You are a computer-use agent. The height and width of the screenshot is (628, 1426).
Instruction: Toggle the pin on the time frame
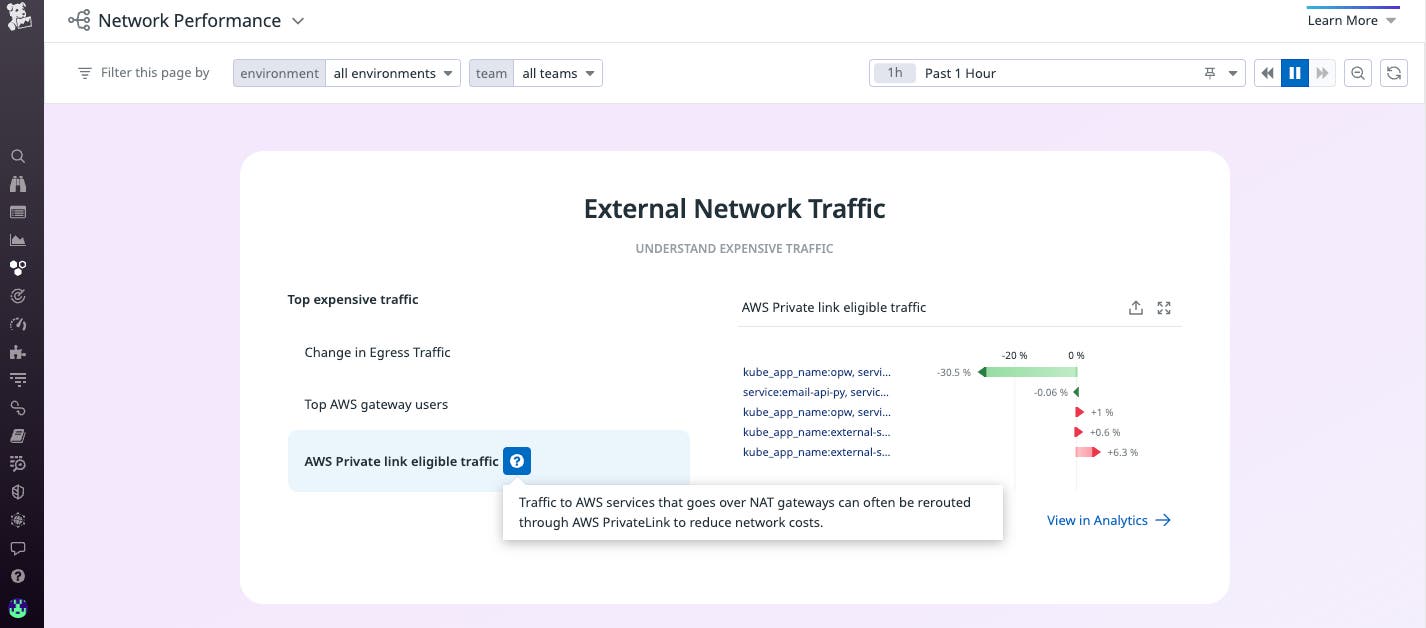click(1209, 72)
